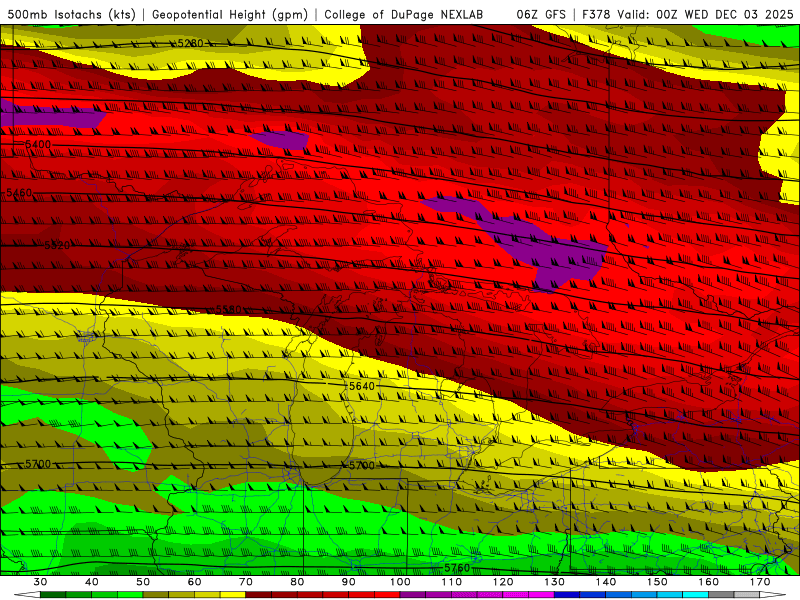
Task: Click the purple legend swatch between 100 and 110
Action: pos(413,595)
